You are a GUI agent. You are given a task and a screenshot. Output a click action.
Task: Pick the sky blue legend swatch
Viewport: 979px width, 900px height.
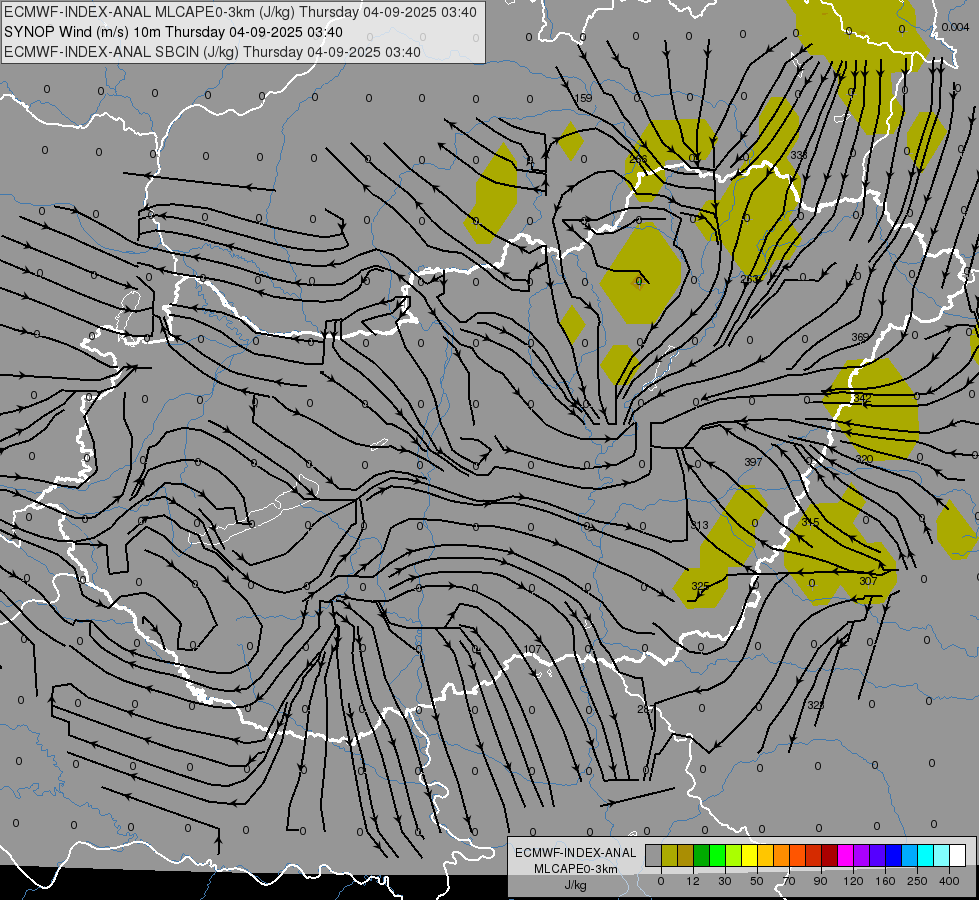click(909, 855)
